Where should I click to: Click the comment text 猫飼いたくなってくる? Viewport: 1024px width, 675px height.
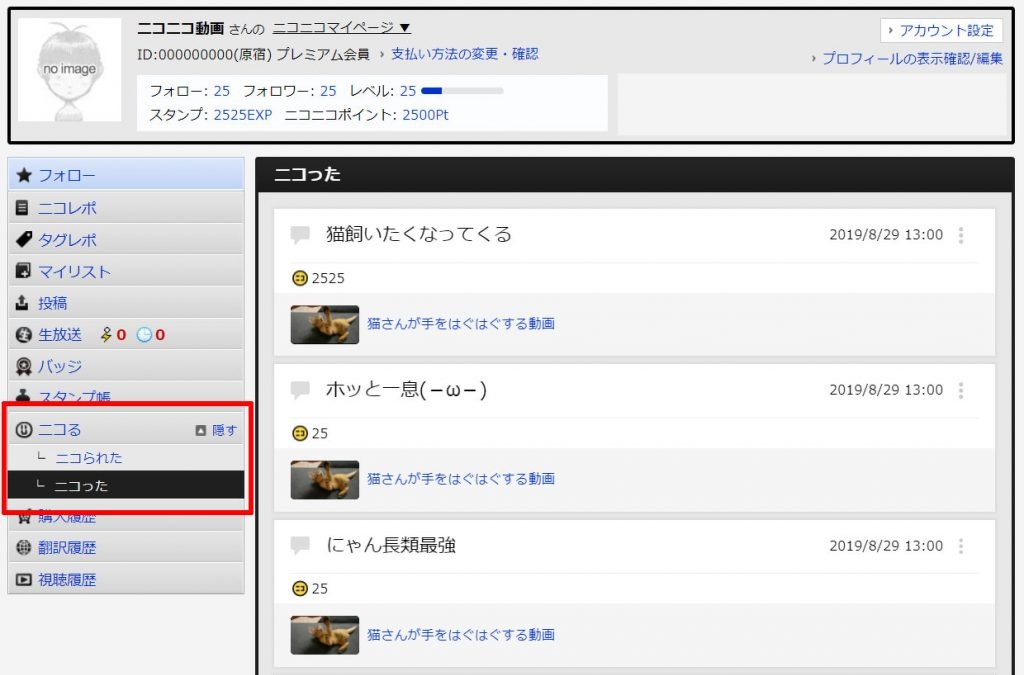click(x=419, y=234)
